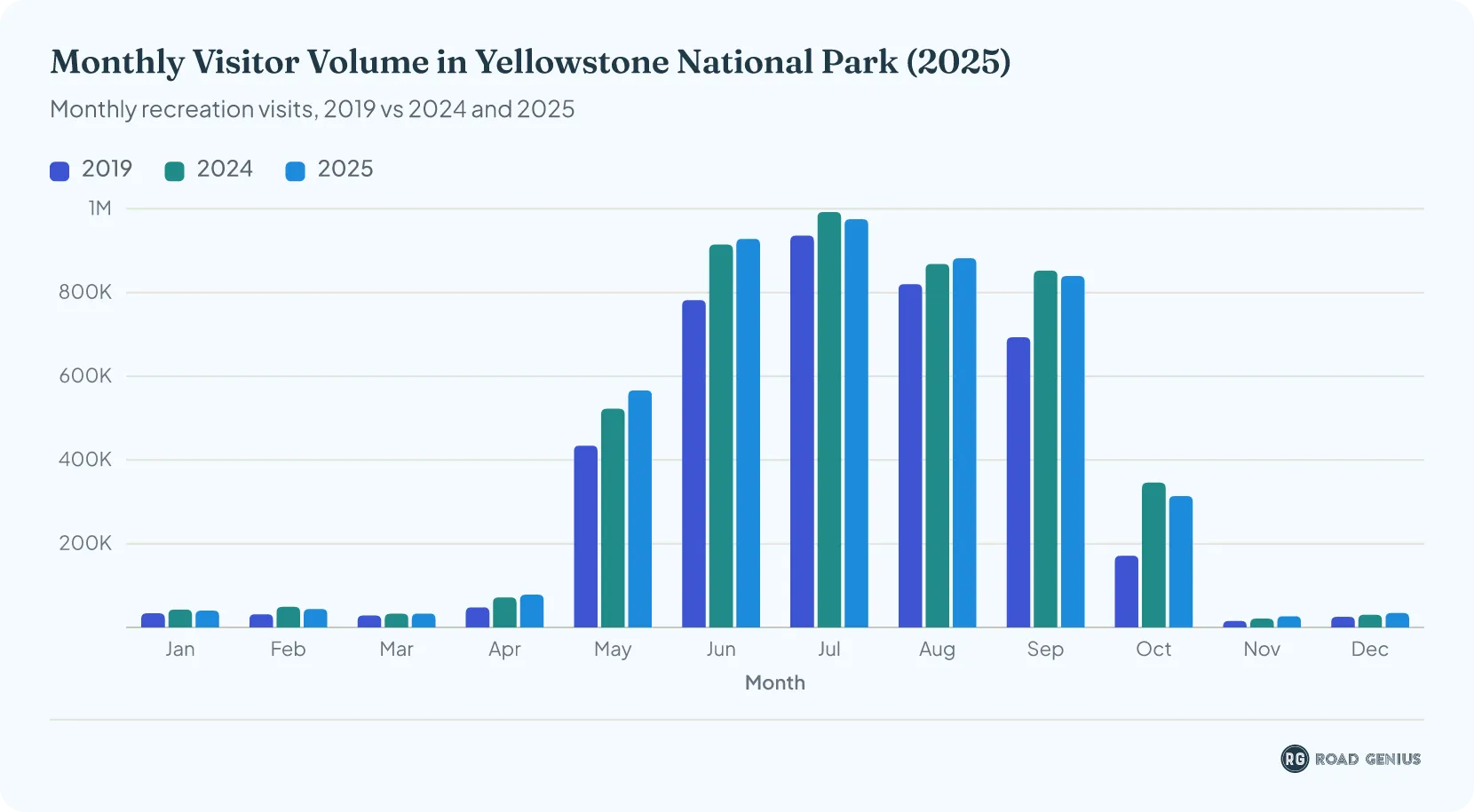This screenshot has height=812, width=1474.
Task: Select the 2024 legend label
Action: pyautogui.click(x=225, y=169)
